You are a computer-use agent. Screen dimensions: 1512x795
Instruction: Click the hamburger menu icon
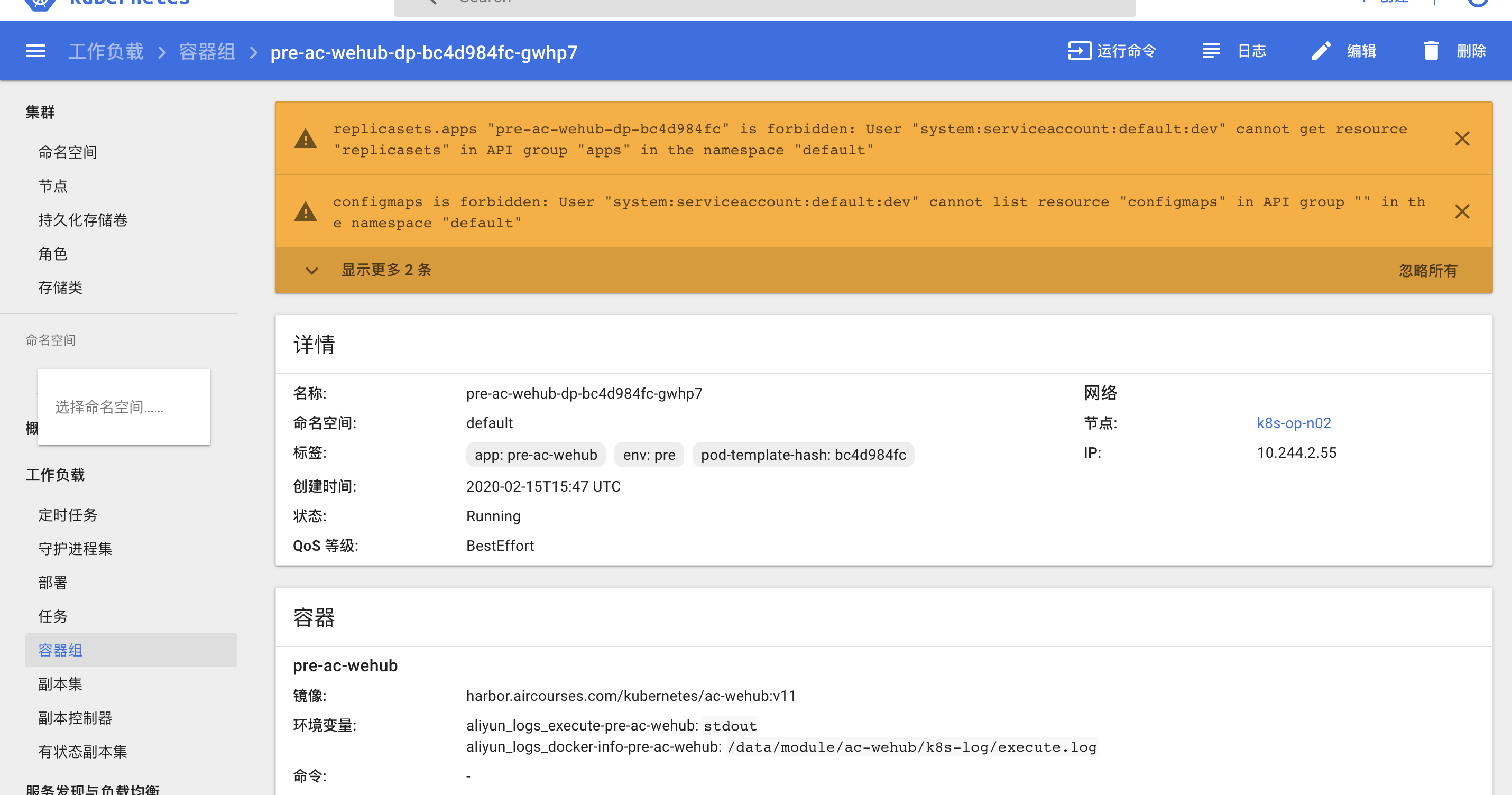point(36,51)
